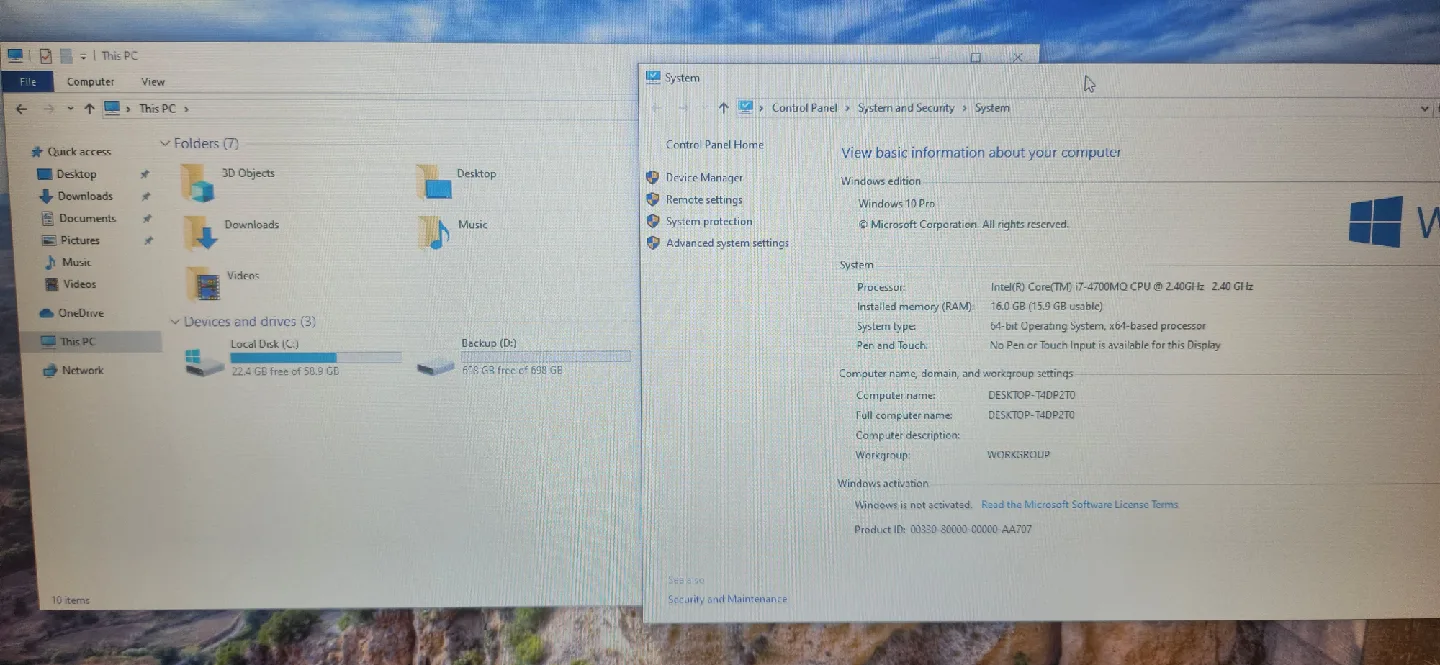
Task: Select the Desktop folder item
Action: pyautogui.click(x=476, y=173)
